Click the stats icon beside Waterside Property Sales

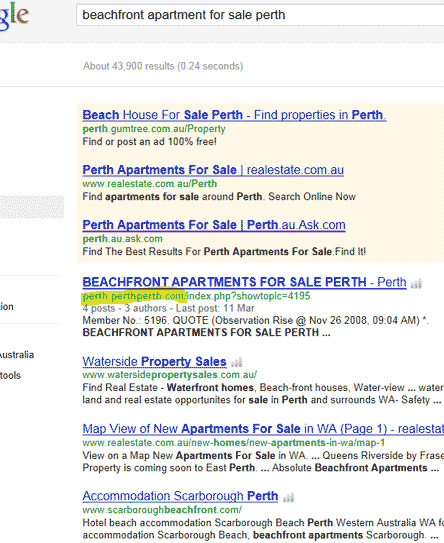tap(236, 363)
